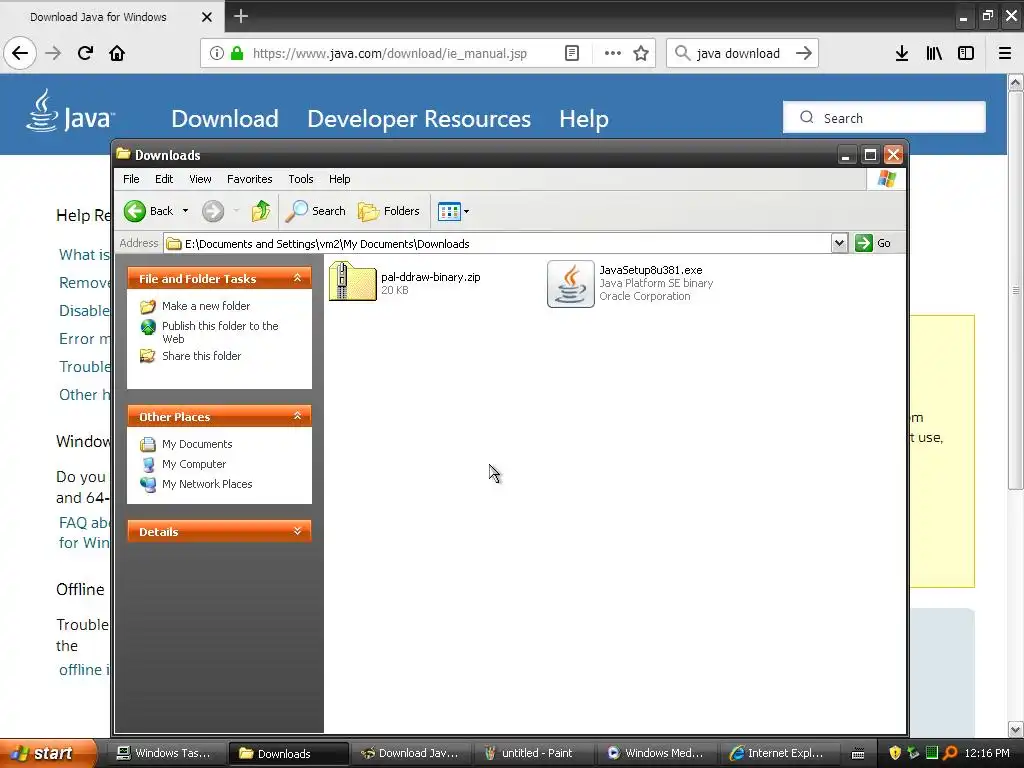
Task: Go to My Computer in Other Places
Action: [194, 464]
